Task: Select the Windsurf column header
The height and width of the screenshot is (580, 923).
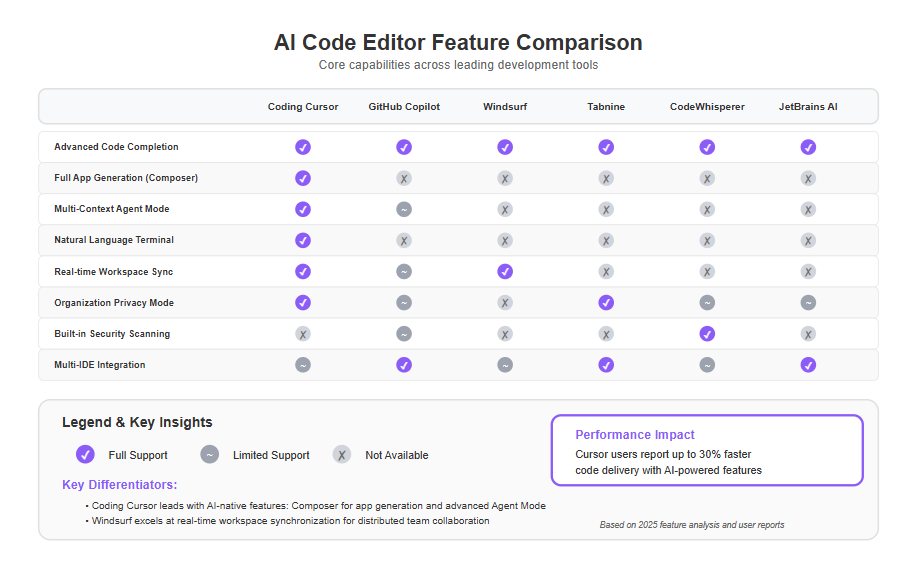Action: pos(505,107)
